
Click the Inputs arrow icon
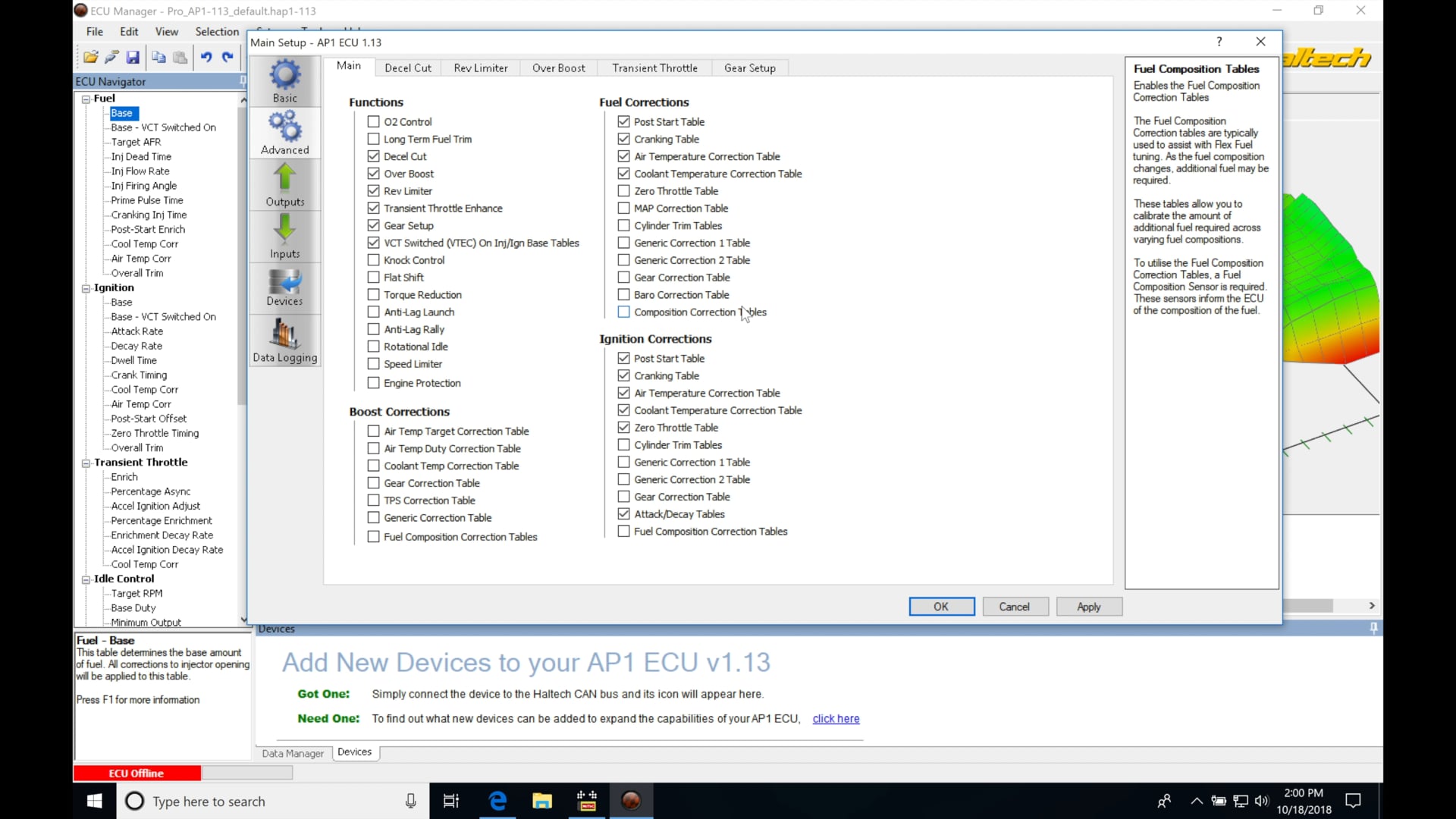click(x=284, y=235)
